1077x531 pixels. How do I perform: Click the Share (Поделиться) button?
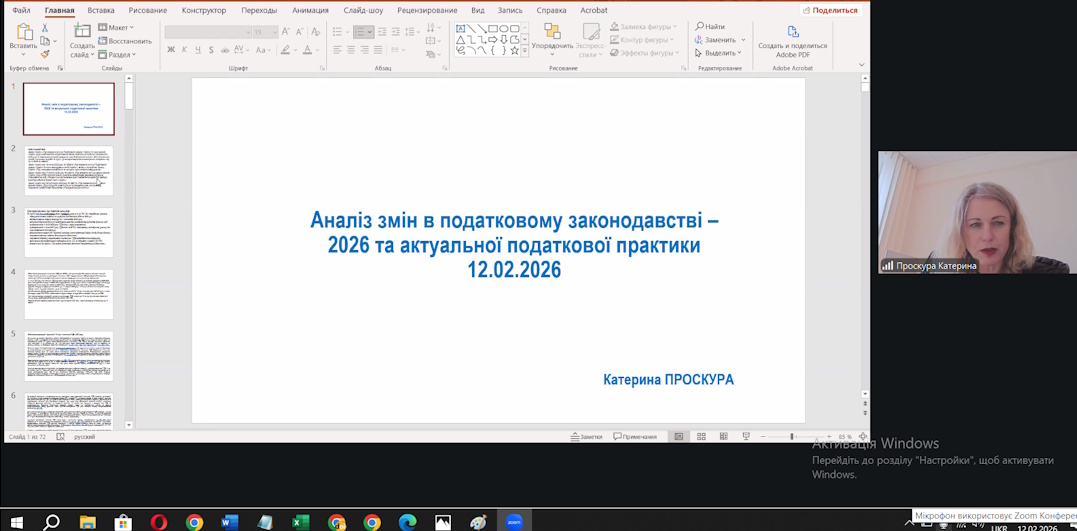pos(830,10)
